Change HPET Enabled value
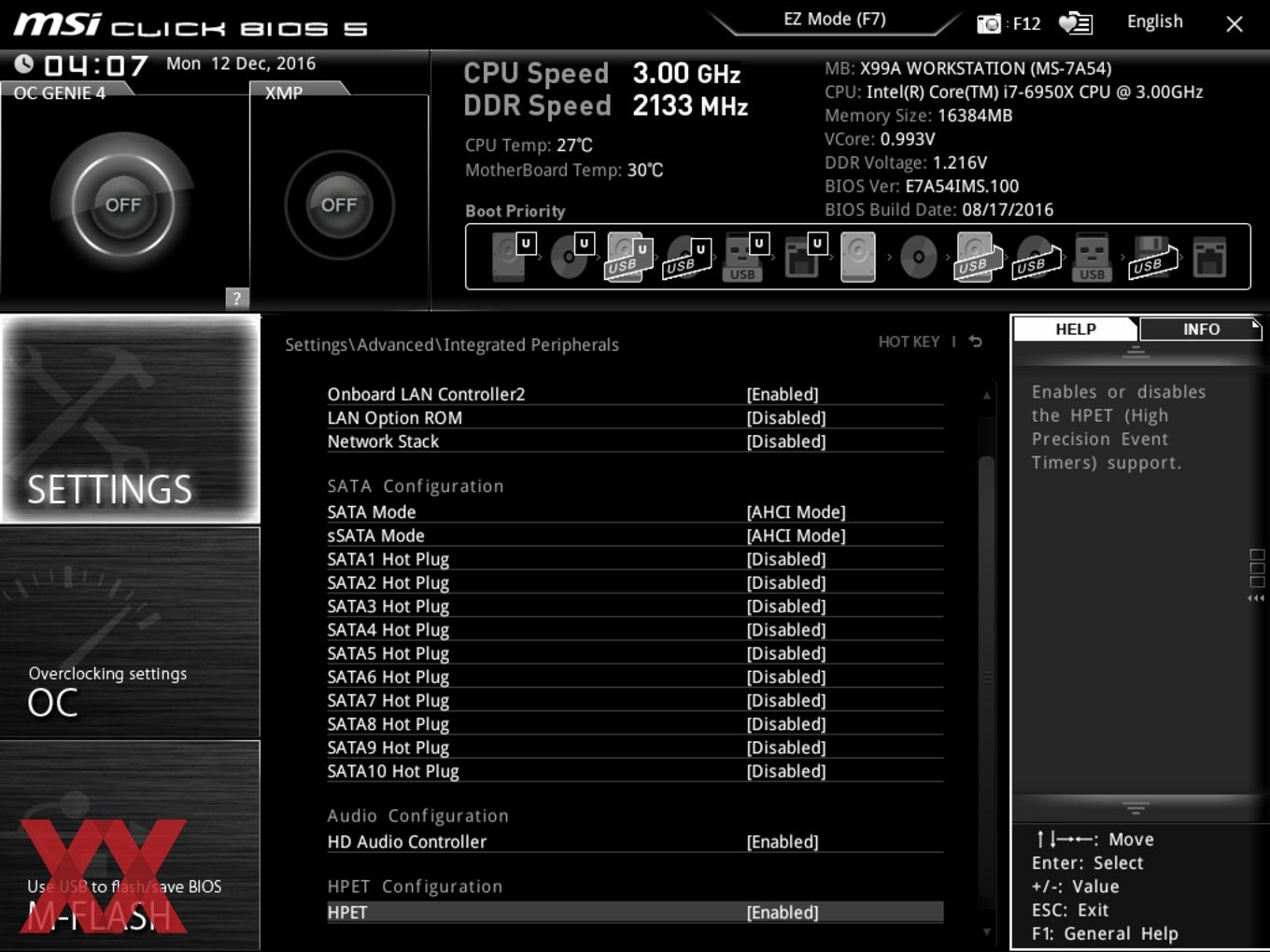This screenshot has width=1270, height=952. (782, 912)
